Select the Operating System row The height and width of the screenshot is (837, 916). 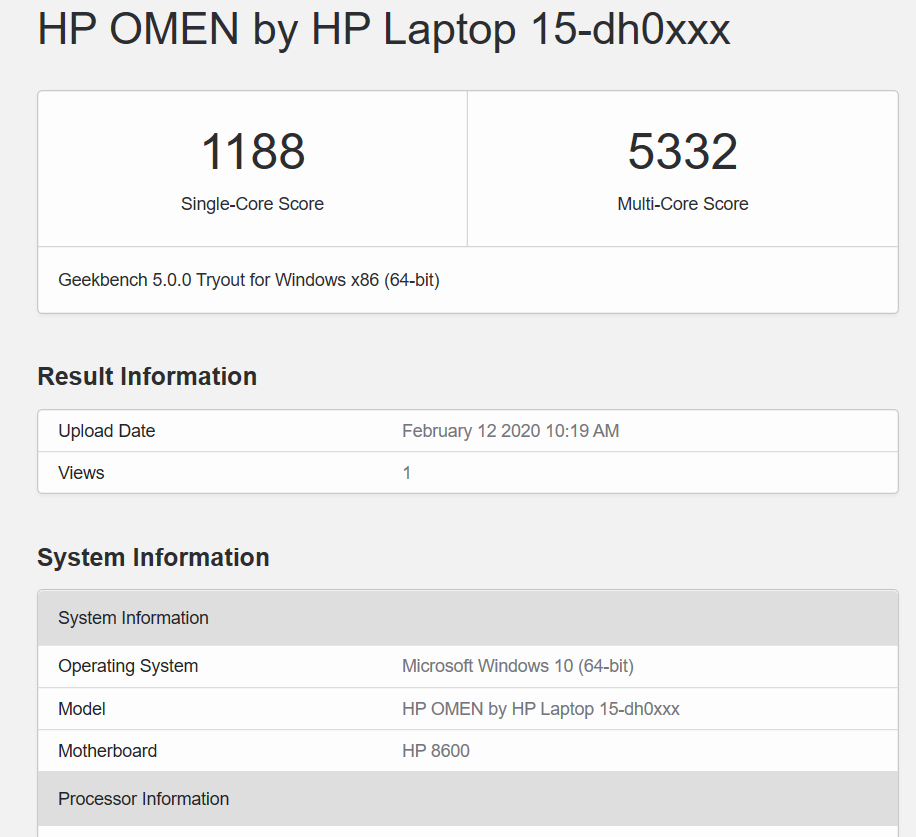467,666
